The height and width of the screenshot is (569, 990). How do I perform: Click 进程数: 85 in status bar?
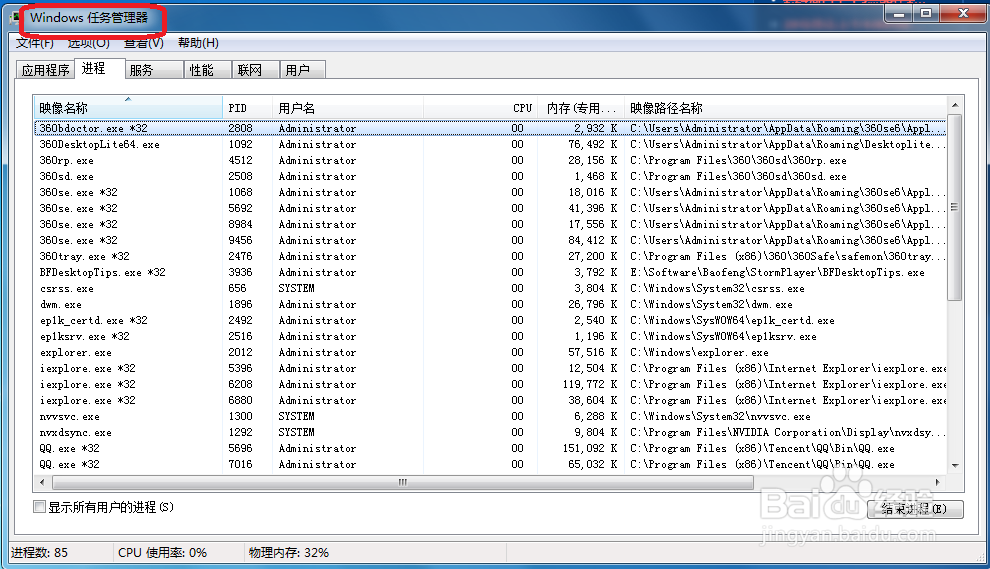pos(39,553)
